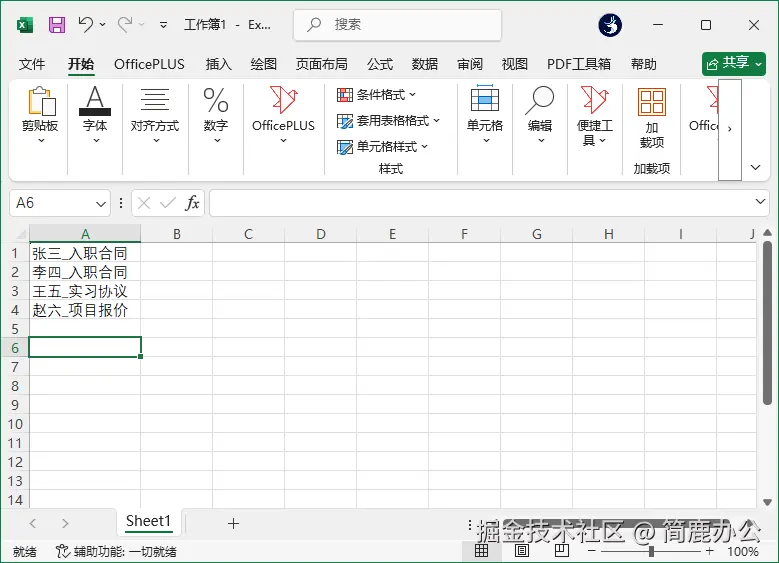Click the scroll down arrow
The height and width of the screenshot is (563, 779).
tap(768, 502)
